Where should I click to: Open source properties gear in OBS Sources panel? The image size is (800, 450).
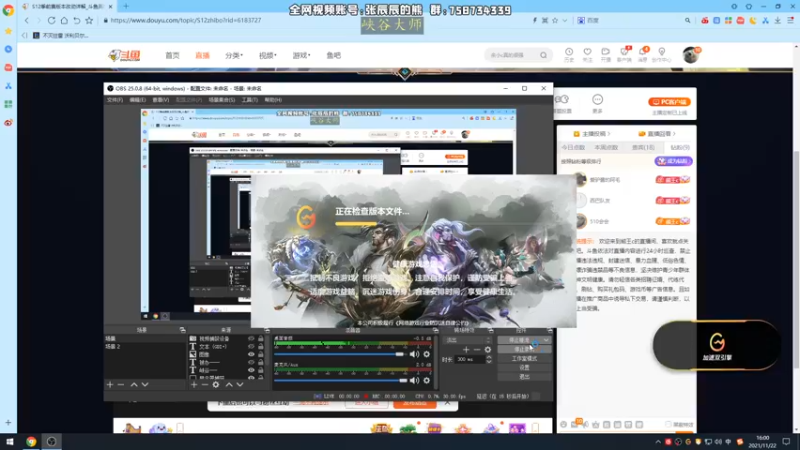(x=216, y=385)
